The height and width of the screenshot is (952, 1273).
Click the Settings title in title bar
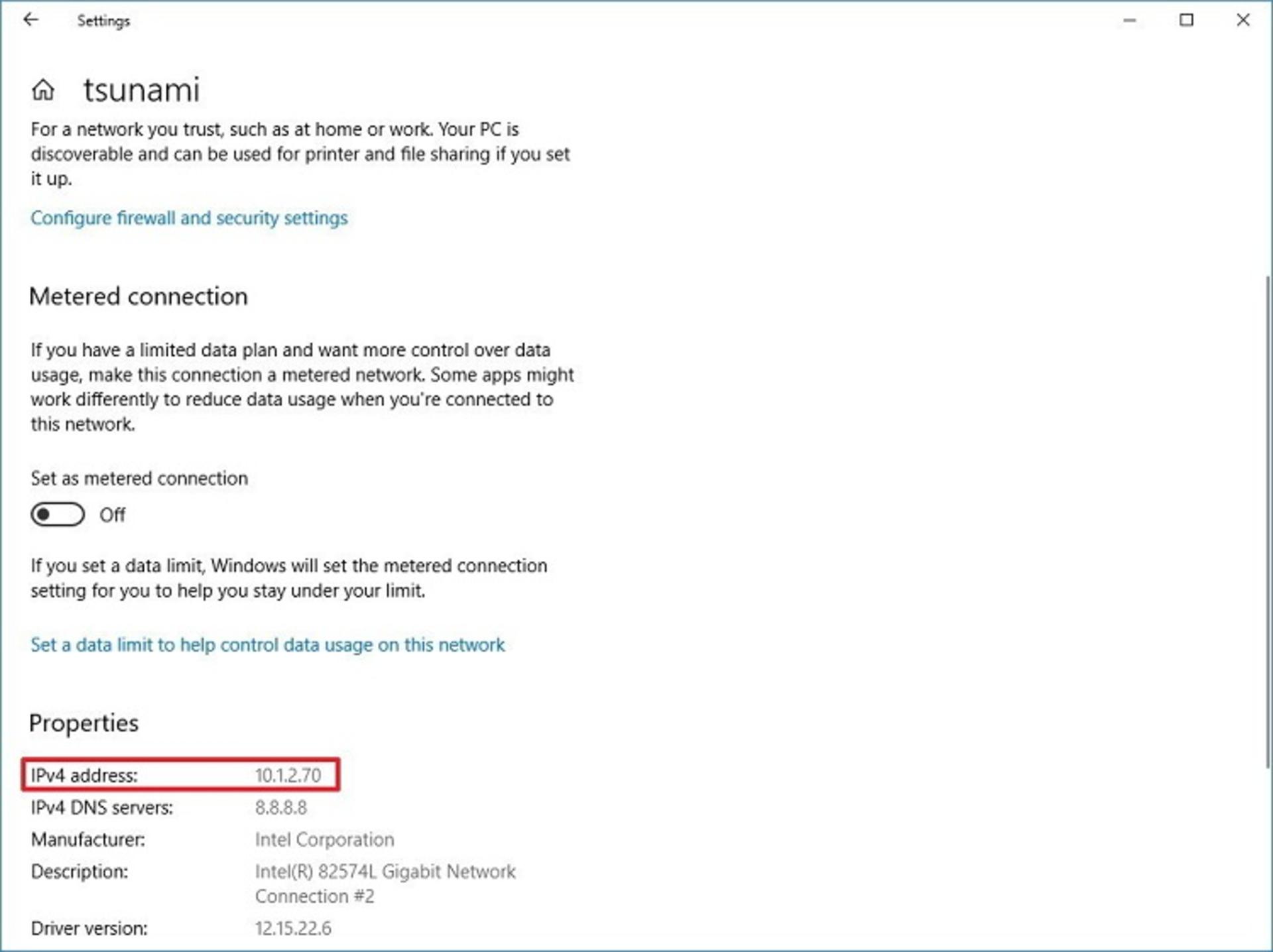pyautogui.click(x=103, y=21)
